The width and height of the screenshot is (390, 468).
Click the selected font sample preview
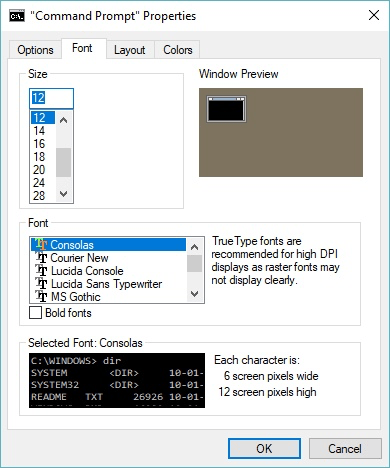click(117, 380)
